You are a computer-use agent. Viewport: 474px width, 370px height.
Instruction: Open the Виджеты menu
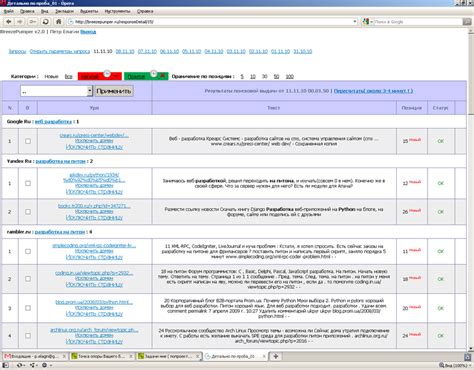(89, 11)
